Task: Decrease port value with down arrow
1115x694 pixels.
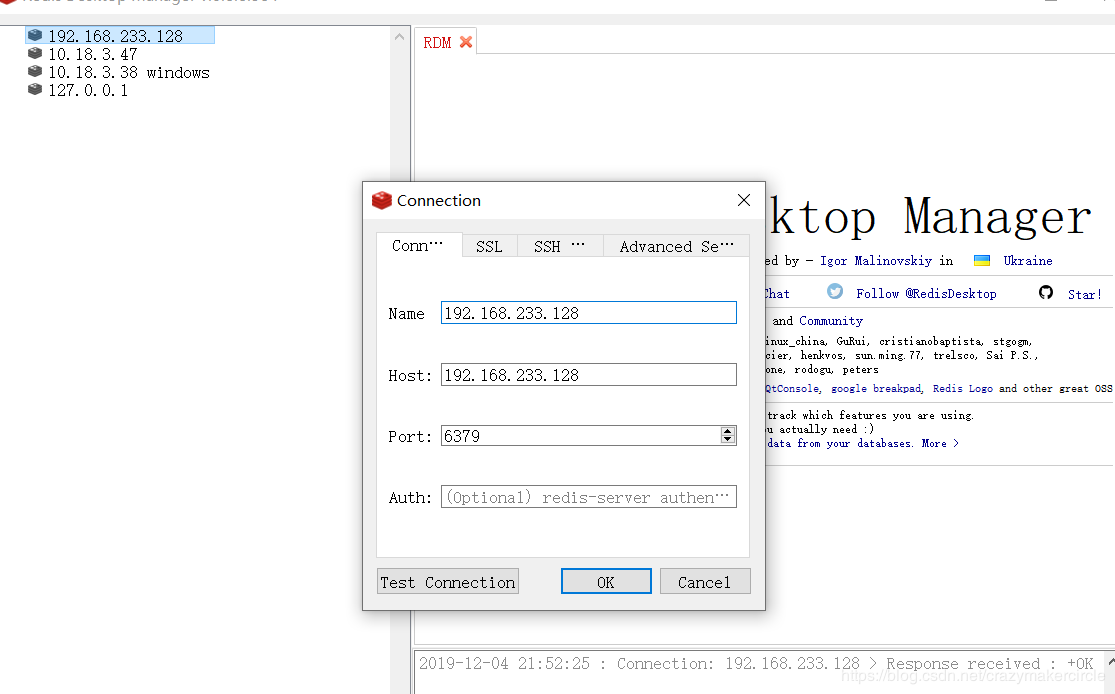Action: pyautogui.click(x=727, y=439)
